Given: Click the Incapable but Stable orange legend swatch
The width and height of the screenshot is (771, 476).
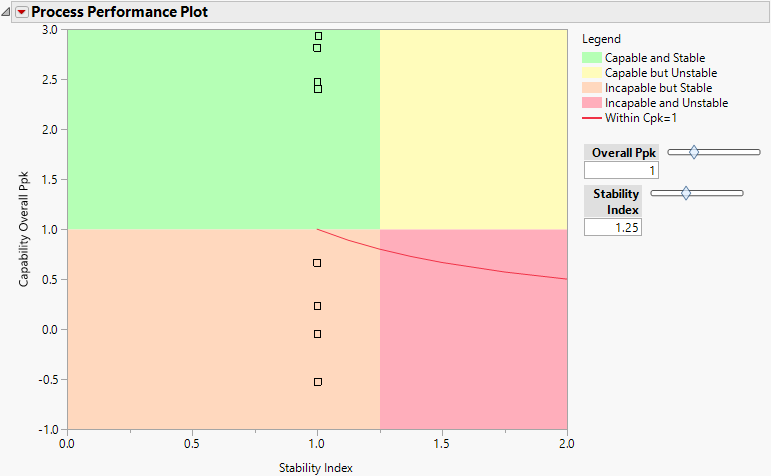Looking at the screenshot, I should (x=591, y=88).
